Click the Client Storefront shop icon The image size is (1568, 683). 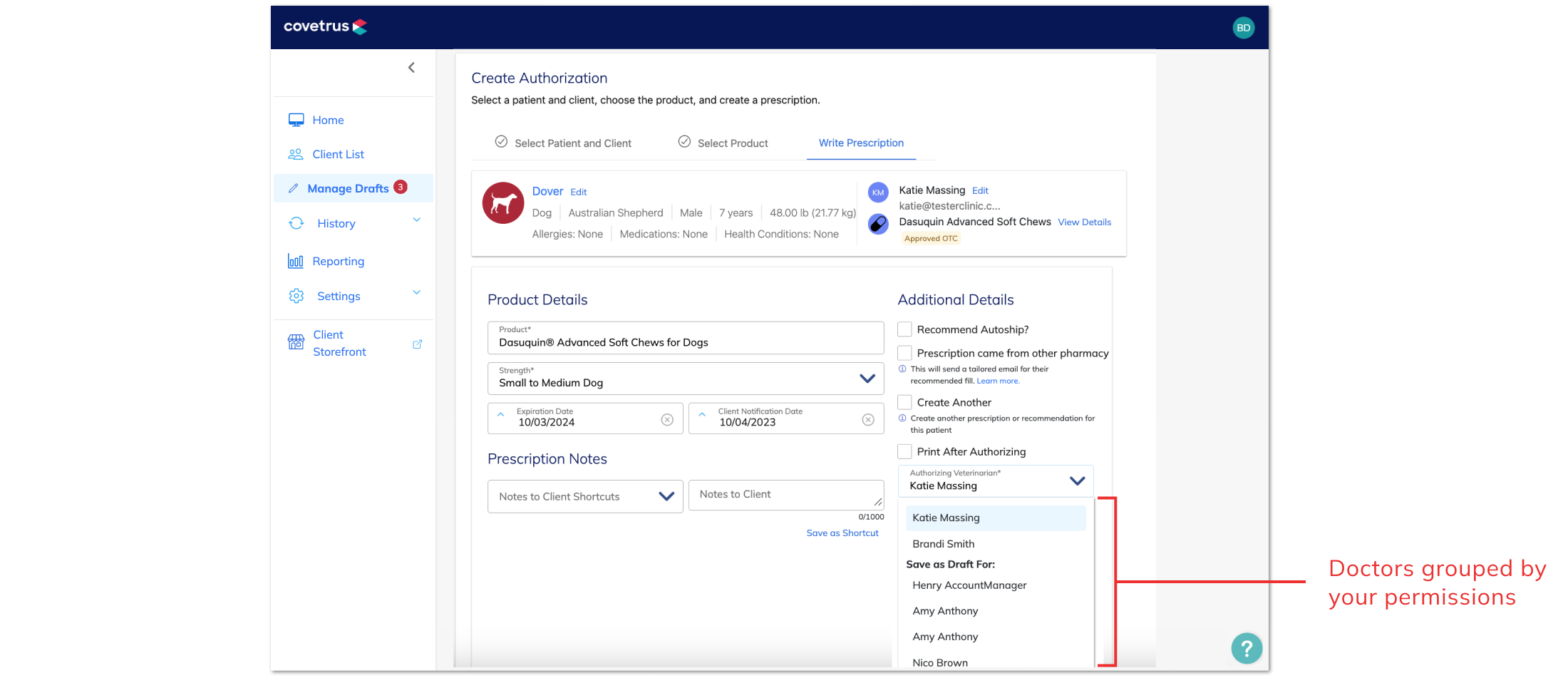point(296,342)
